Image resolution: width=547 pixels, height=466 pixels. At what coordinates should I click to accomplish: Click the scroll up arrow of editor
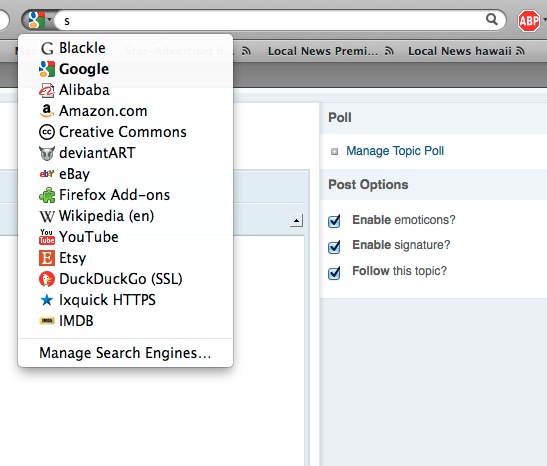coord(296,221)
